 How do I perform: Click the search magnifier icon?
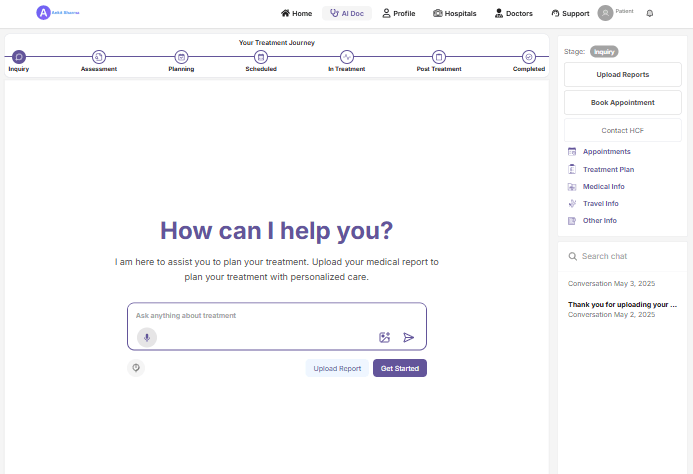click(x=572, y=256)
